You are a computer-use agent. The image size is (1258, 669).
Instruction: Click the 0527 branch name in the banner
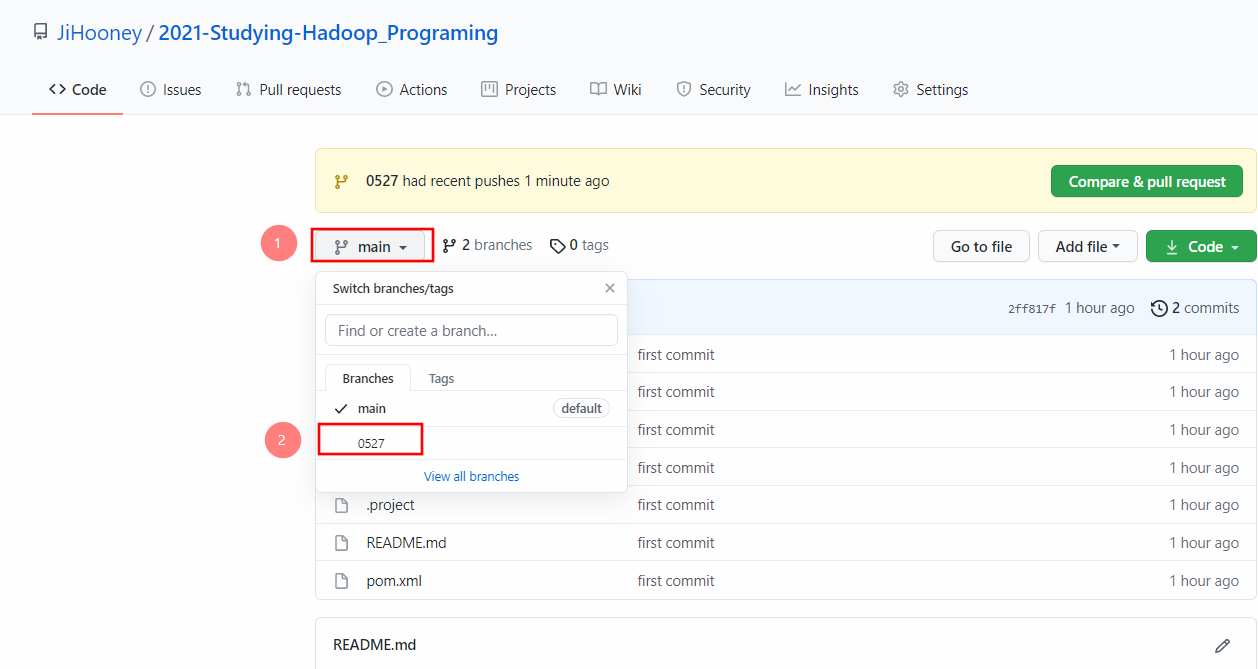click(x=382, y=181)
